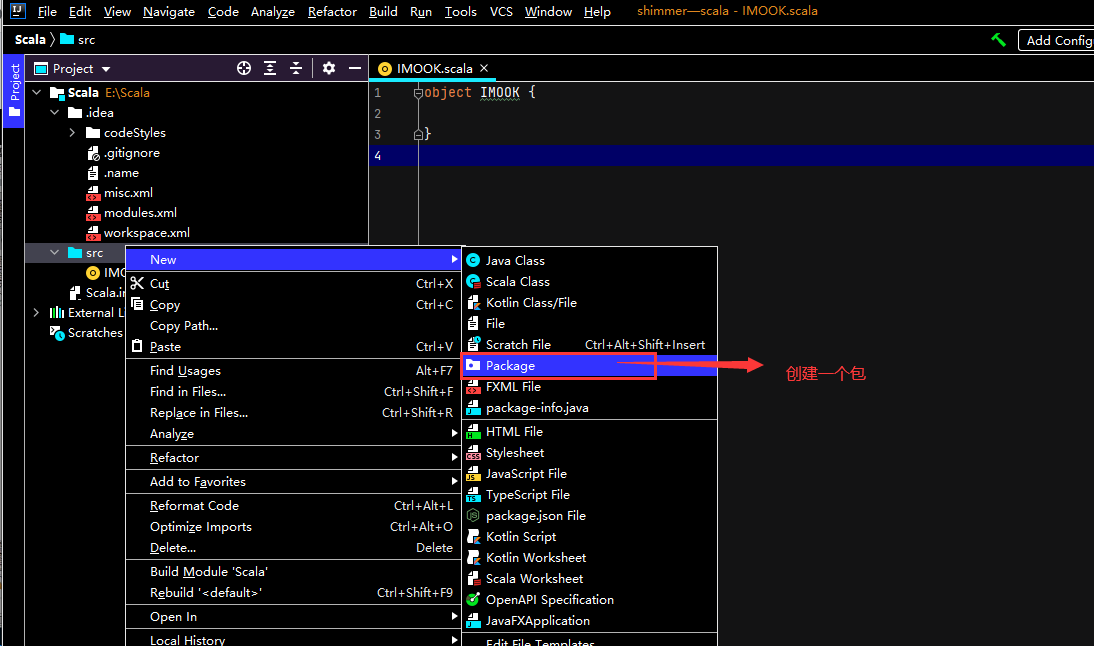Screen dimensions: 1094x646
Task: Open Project panel settings gear
Action: point(329,68)
